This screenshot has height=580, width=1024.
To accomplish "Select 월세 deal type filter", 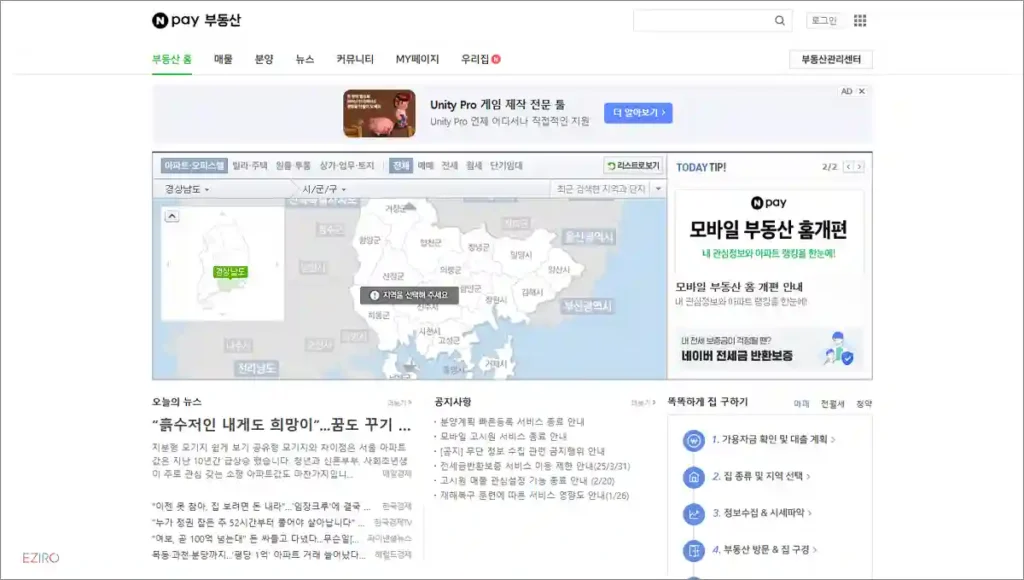I will tap(474, 166).
